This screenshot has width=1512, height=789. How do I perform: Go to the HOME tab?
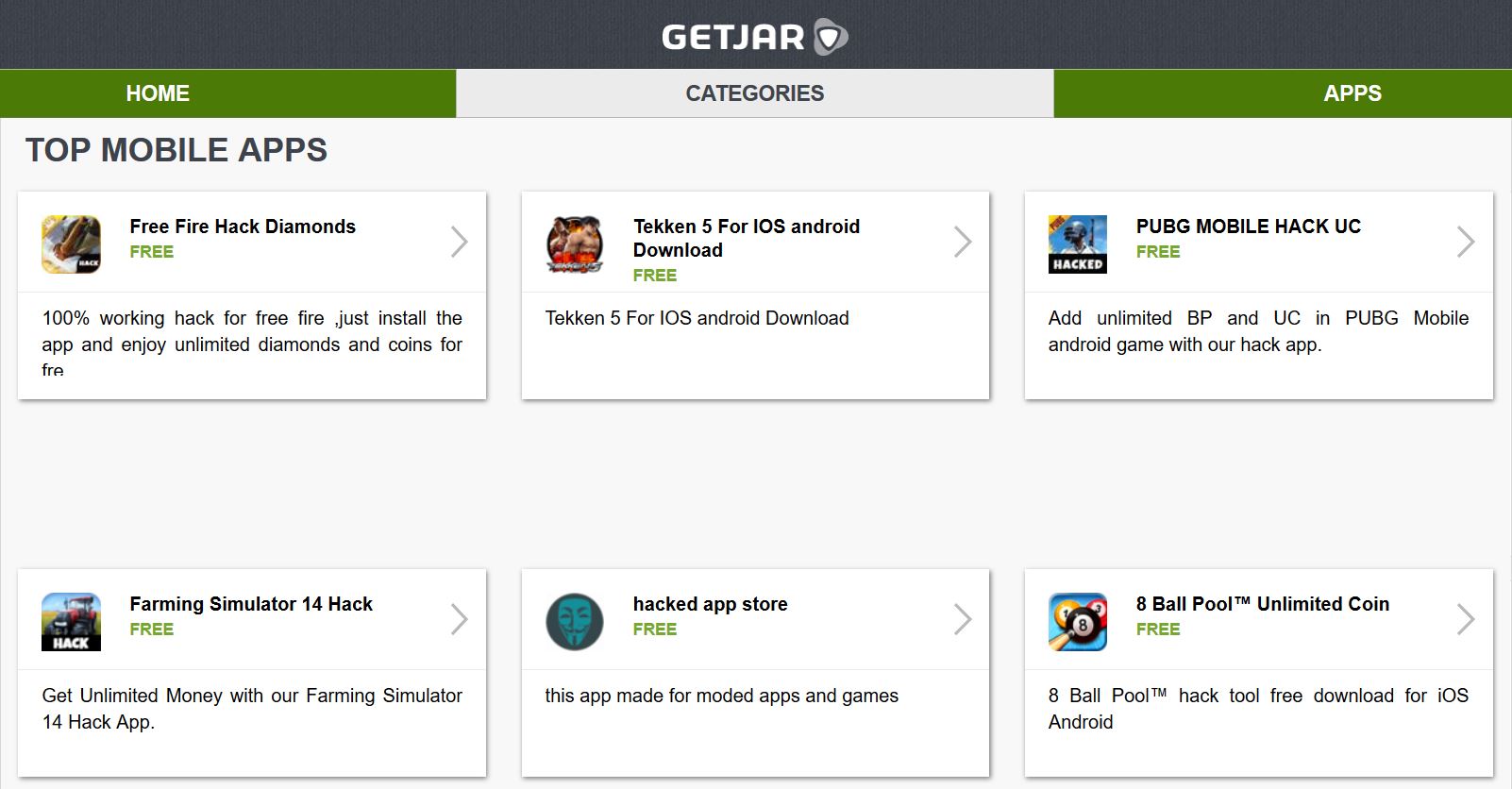158,92
